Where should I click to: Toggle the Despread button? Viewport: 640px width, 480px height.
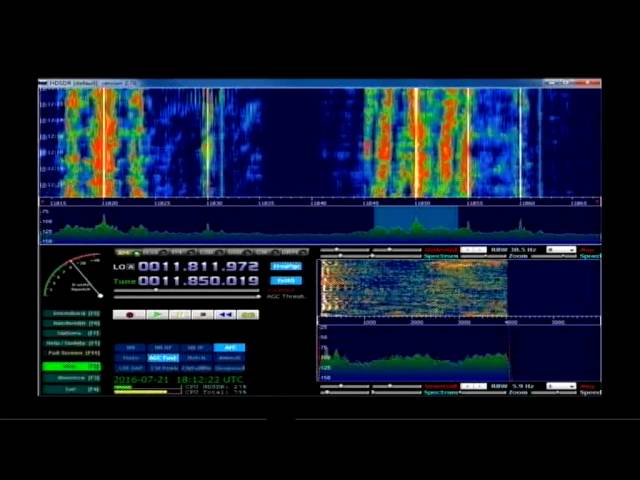[229, 368]
